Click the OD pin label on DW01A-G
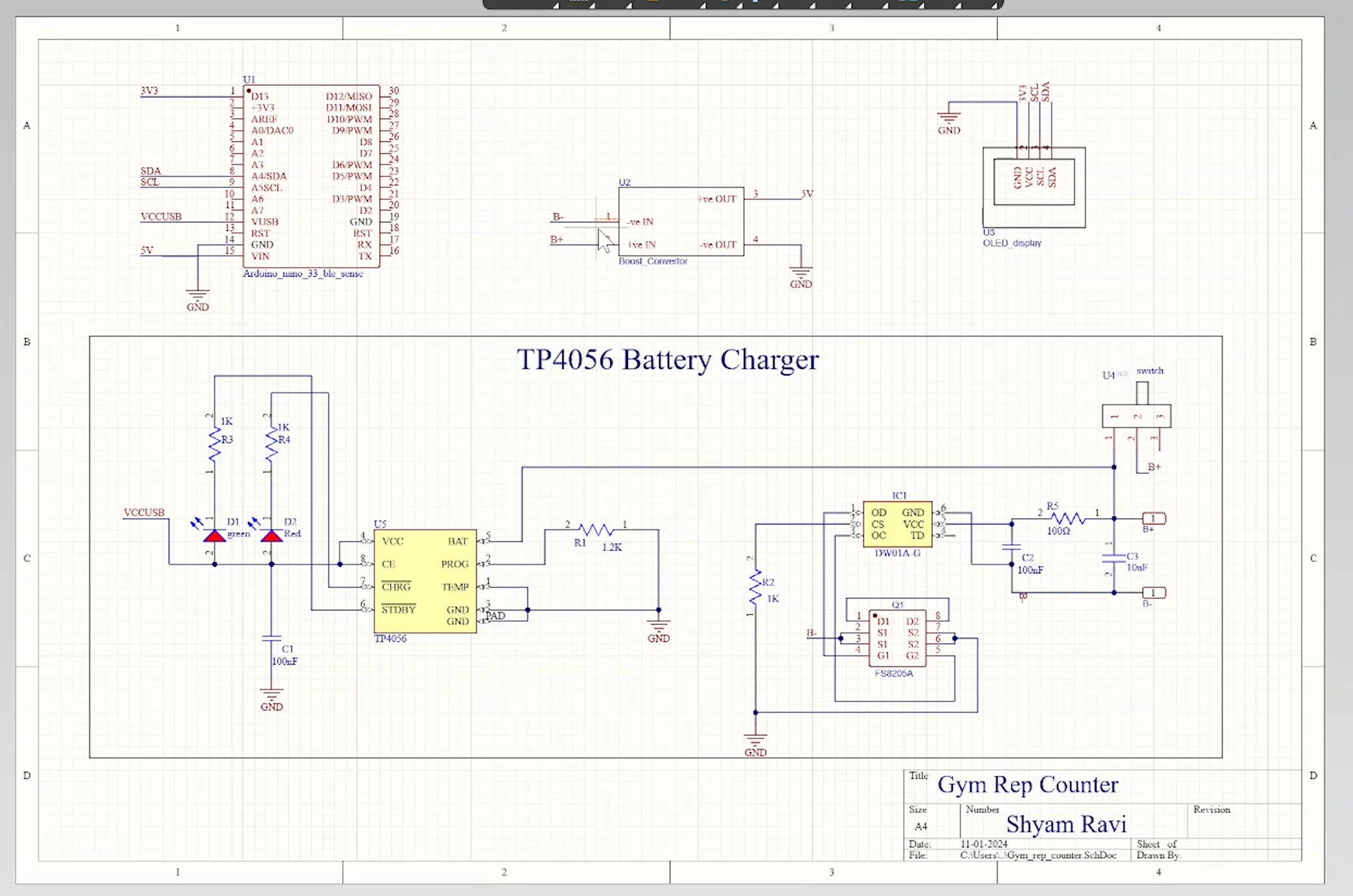 click(879, 512)
